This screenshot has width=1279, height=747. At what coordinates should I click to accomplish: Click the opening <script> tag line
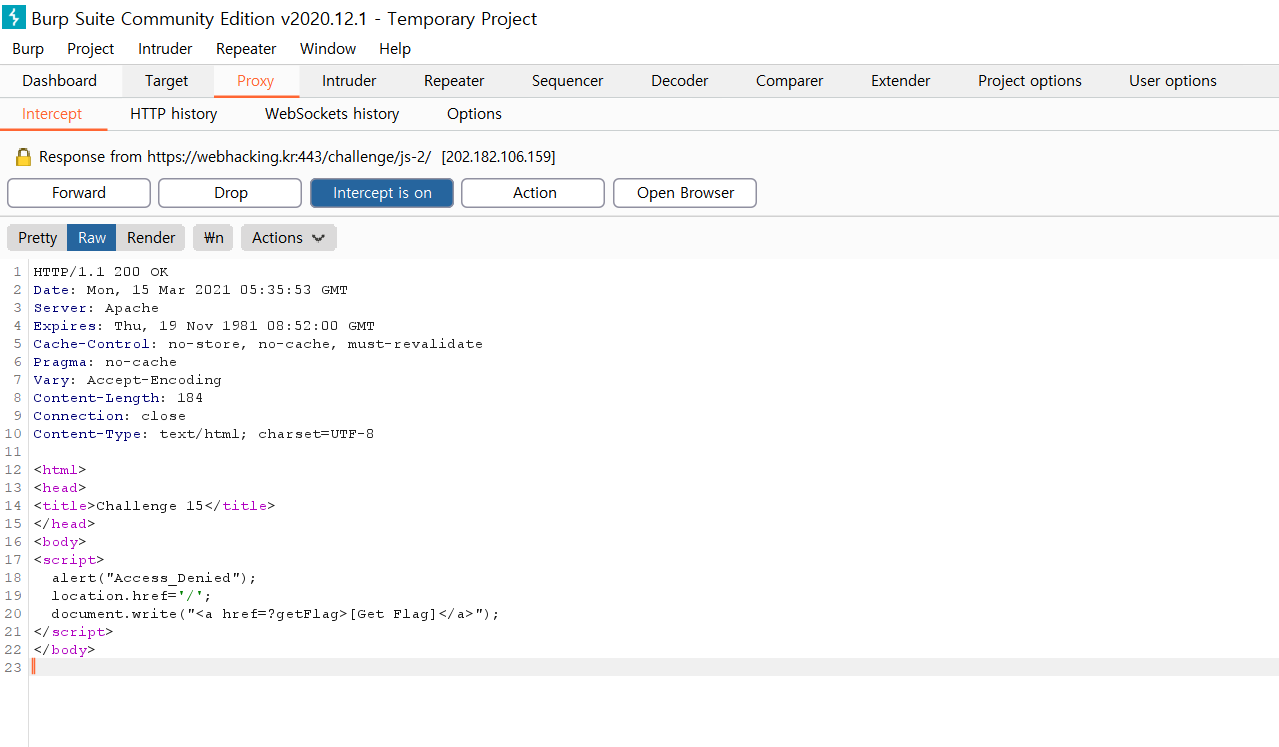pos(68,560)
